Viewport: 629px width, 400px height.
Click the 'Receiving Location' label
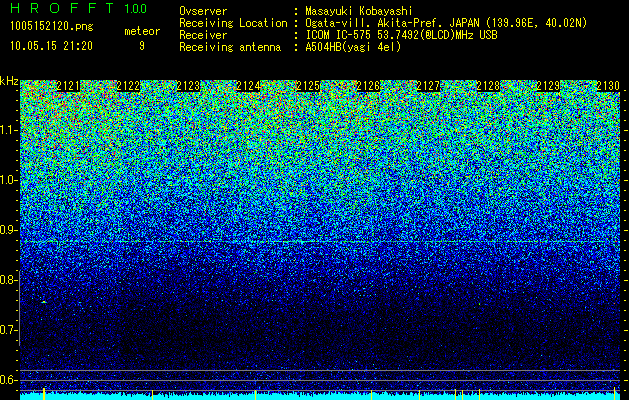pyautogui.click(x=233, y=23)
